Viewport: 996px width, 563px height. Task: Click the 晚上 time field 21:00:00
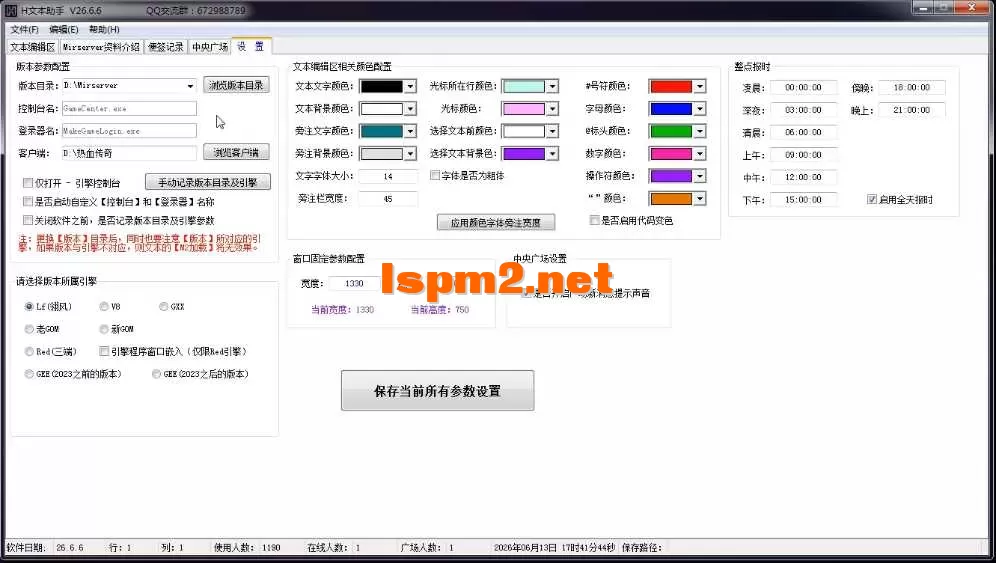(x=912, y=110)
